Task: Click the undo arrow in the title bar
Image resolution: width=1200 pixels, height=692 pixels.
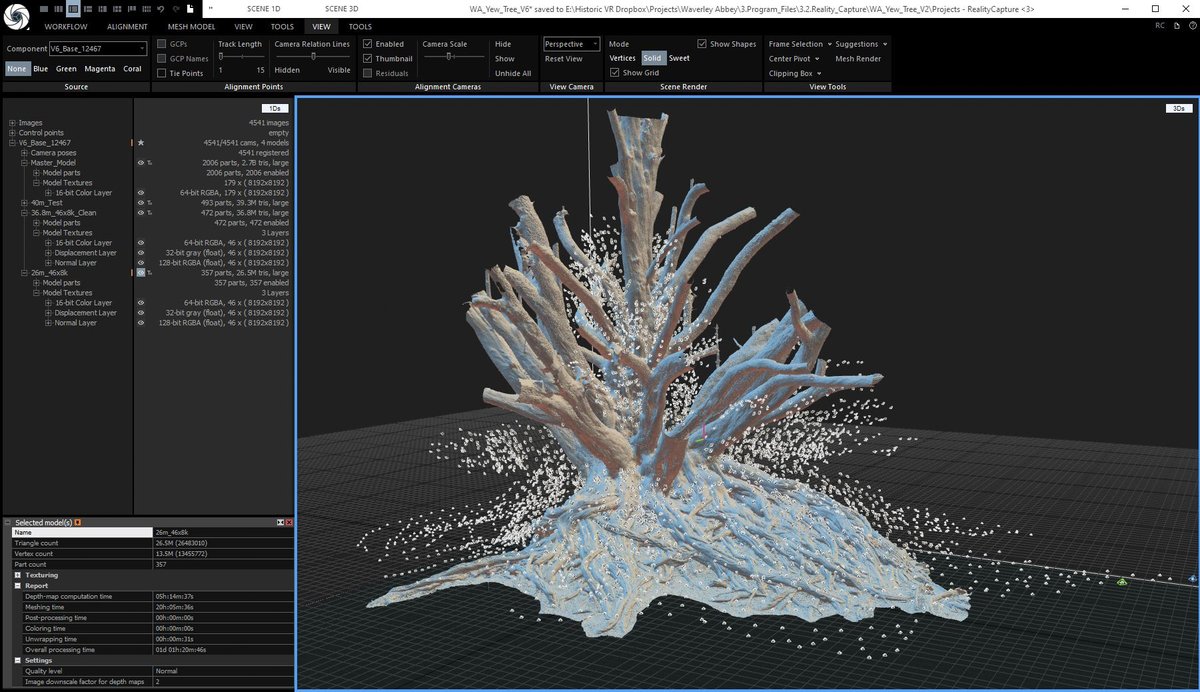Action: coord(160,8)
